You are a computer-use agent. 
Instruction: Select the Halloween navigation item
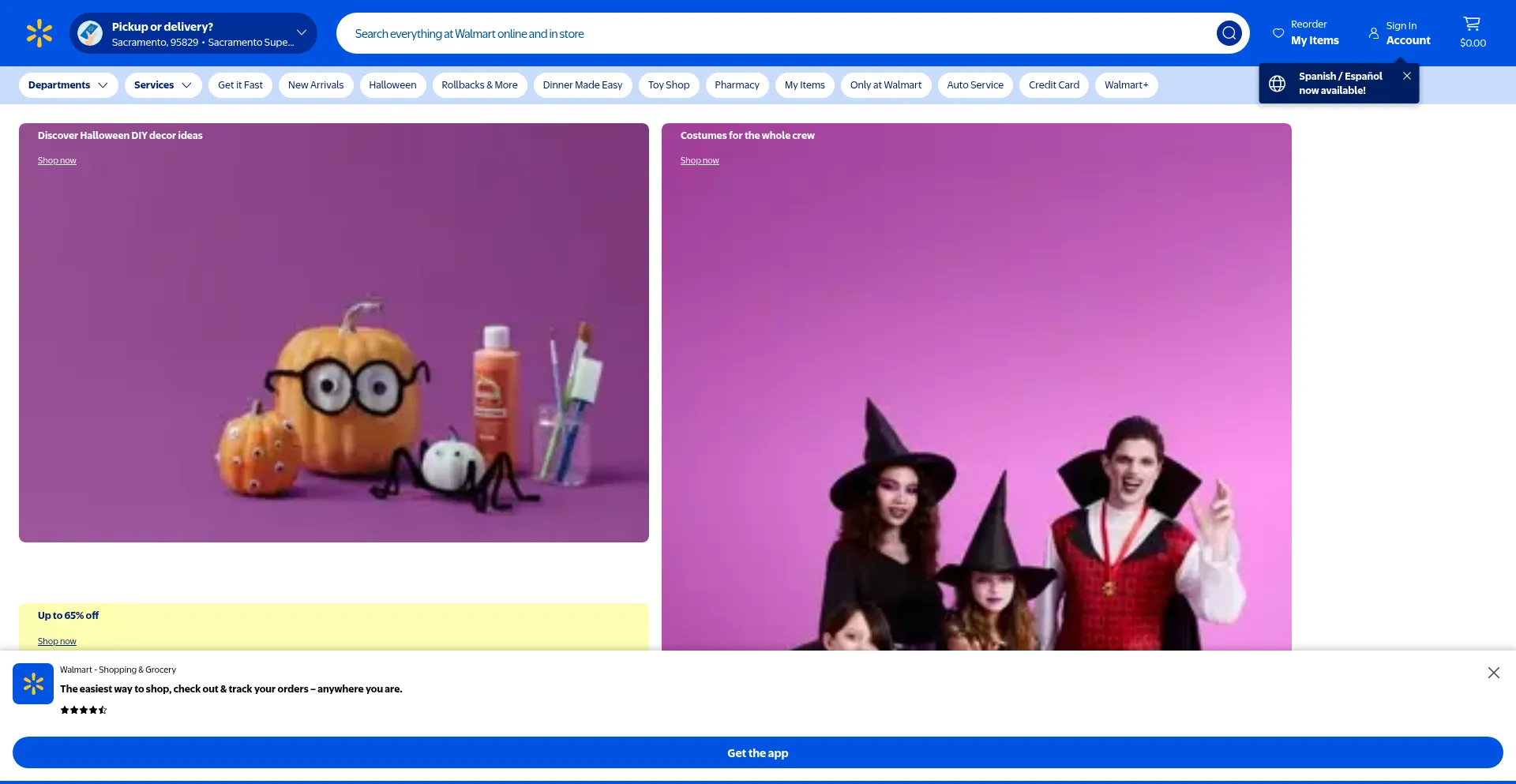click(392, 85)
